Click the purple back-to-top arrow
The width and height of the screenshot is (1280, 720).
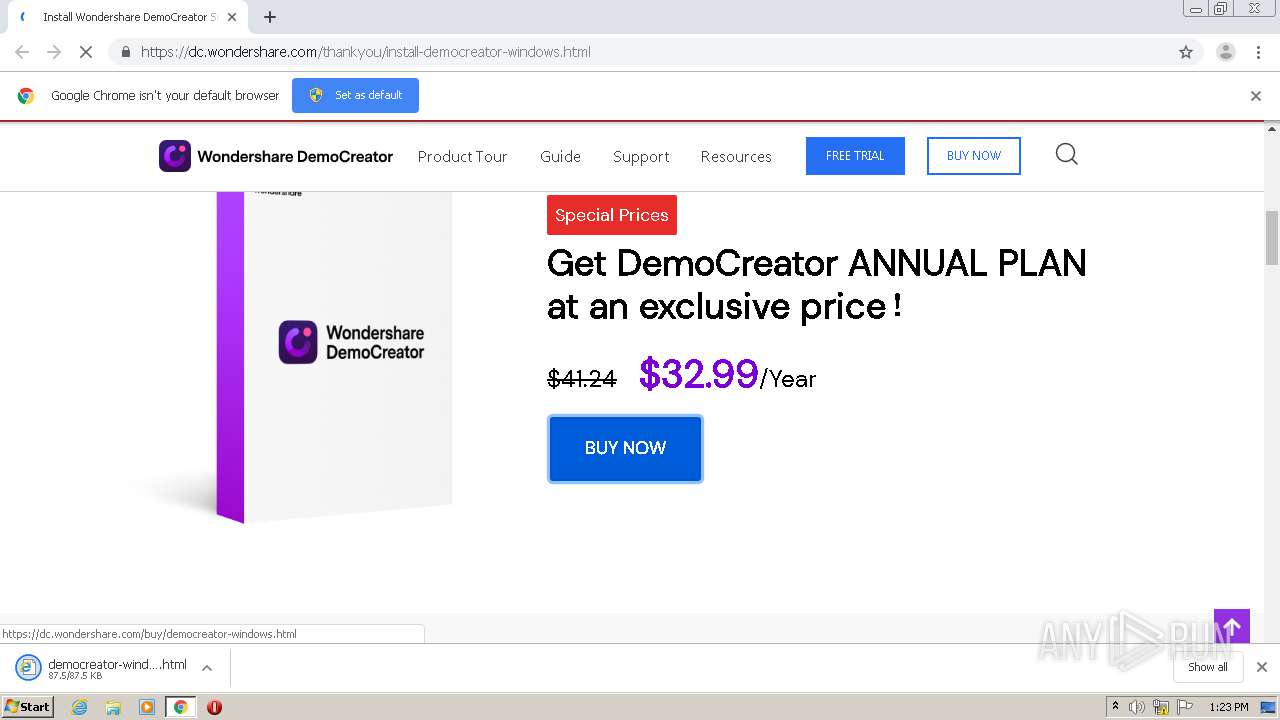tap(1232, 627)
